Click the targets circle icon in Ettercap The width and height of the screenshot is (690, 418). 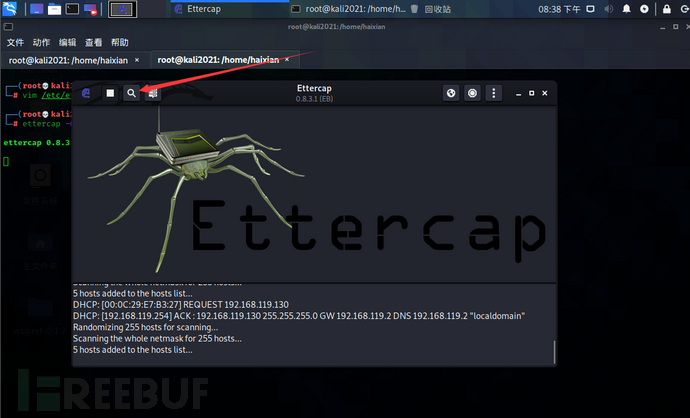[x=472, y=93]
